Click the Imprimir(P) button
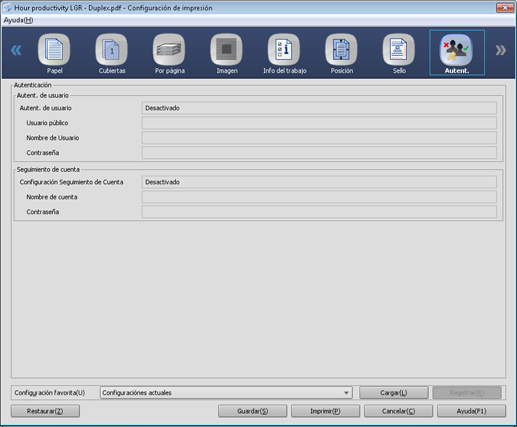 click(325, 411)
